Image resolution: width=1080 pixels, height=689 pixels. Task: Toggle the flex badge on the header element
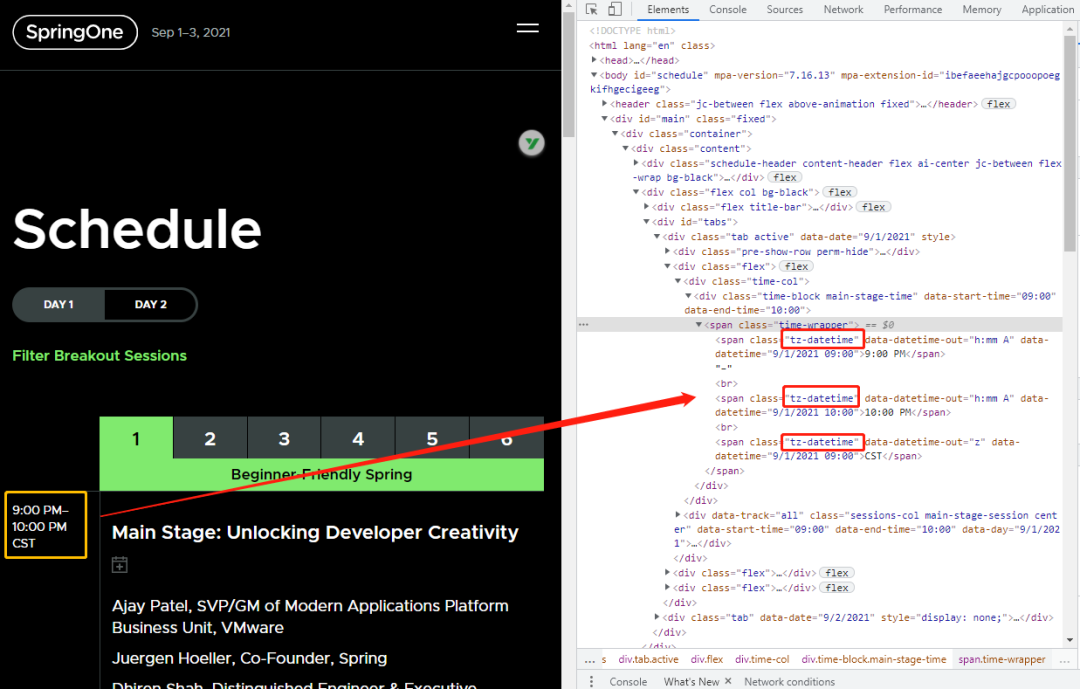pos(998,104)
